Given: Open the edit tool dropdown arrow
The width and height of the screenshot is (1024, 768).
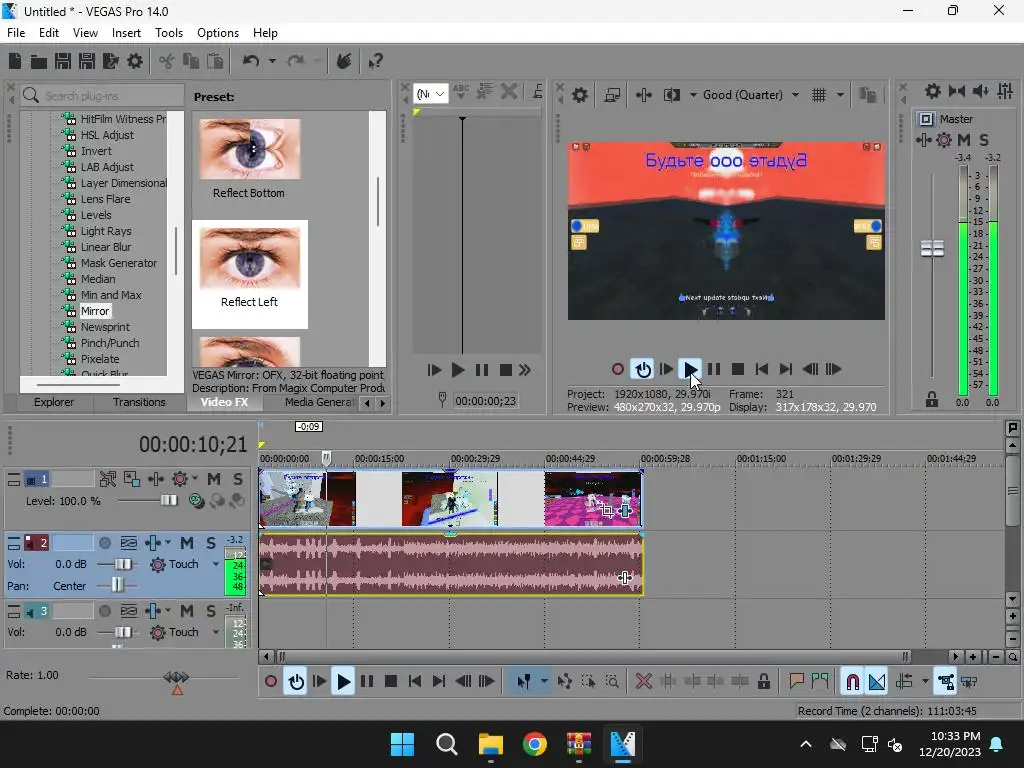Looking at the screenshot, I should coord(544,682).
